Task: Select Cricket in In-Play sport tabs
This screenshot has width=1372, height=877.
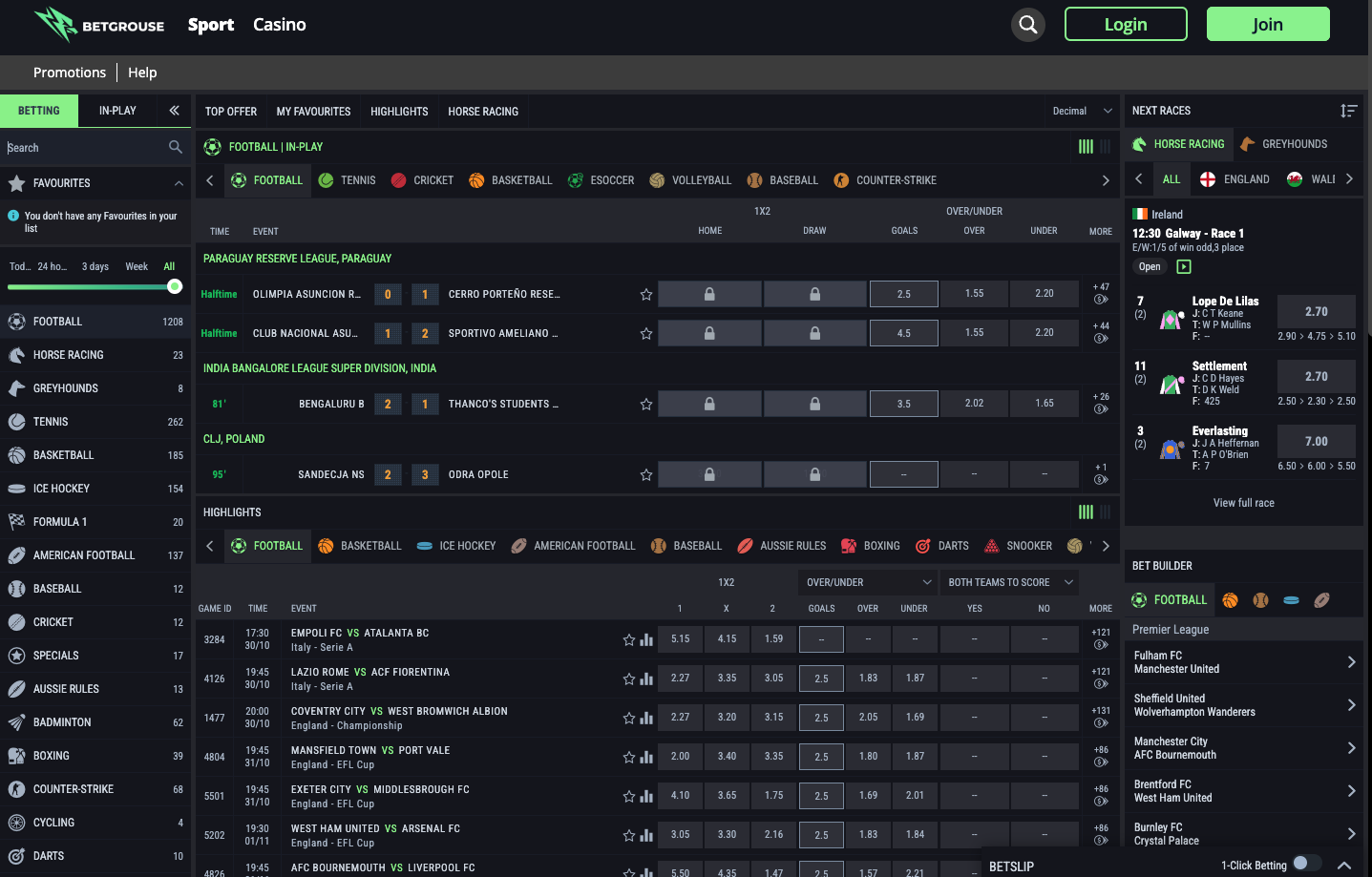Action: click(422, 180)
